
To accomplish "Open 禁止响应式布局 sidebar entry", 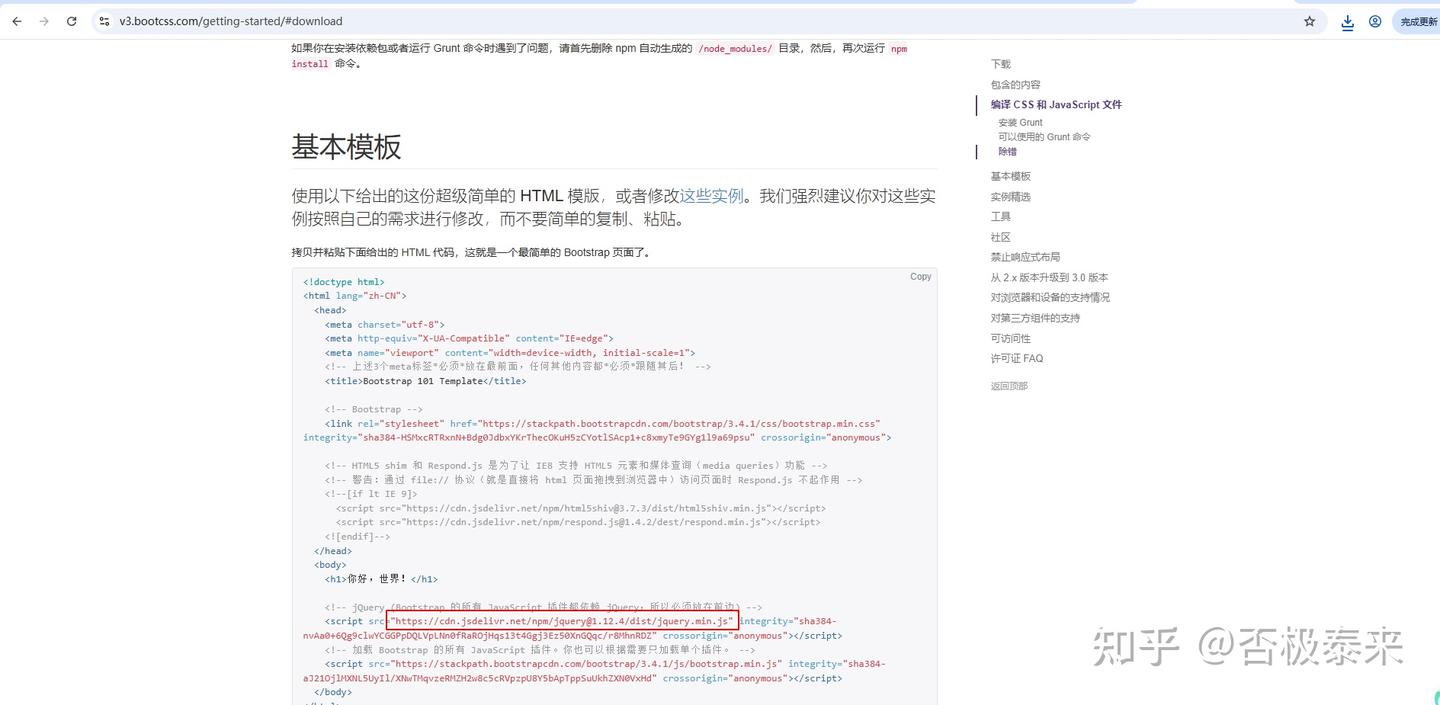I will 1025,257.
